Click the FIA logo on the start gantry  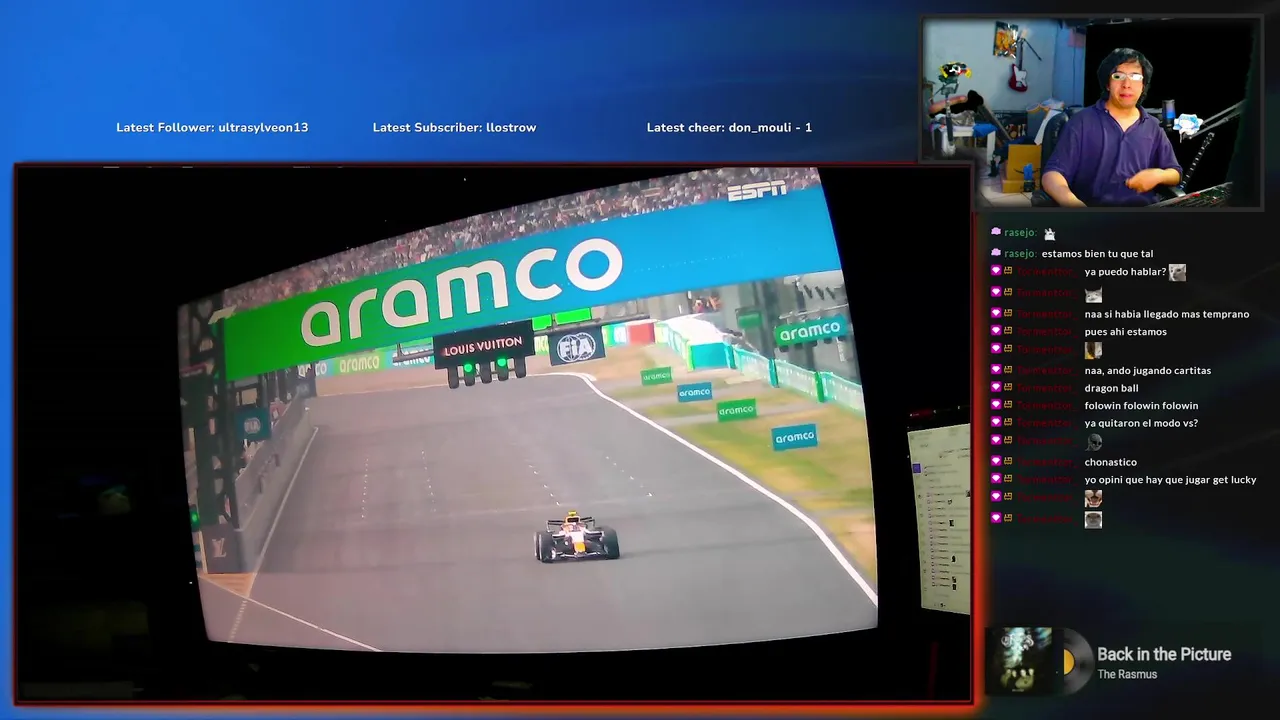pos(576,346)
